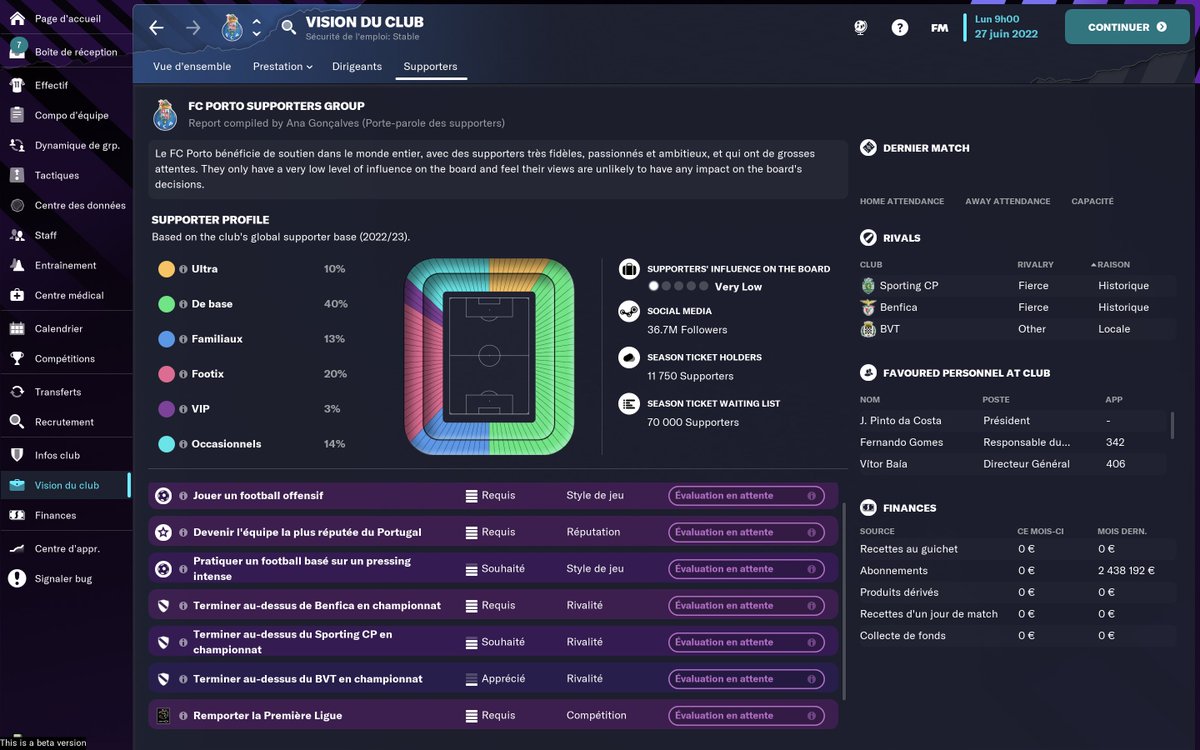Open Vision du club menu item
This screenshot has height=750, width=1200.
(66, 485)
